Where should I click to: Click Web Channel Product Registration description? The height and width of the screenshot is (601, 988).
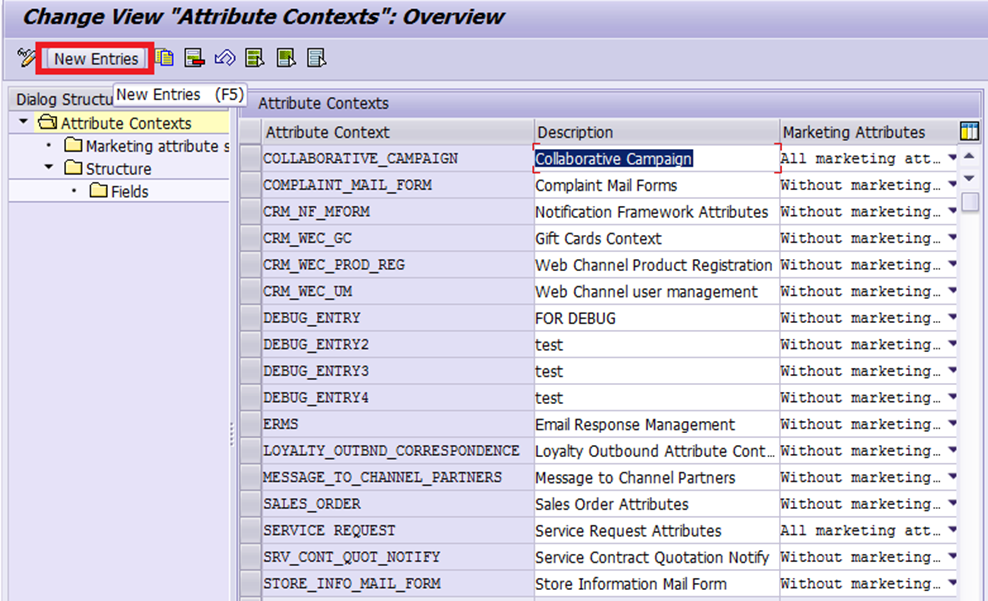pos(656,265)
